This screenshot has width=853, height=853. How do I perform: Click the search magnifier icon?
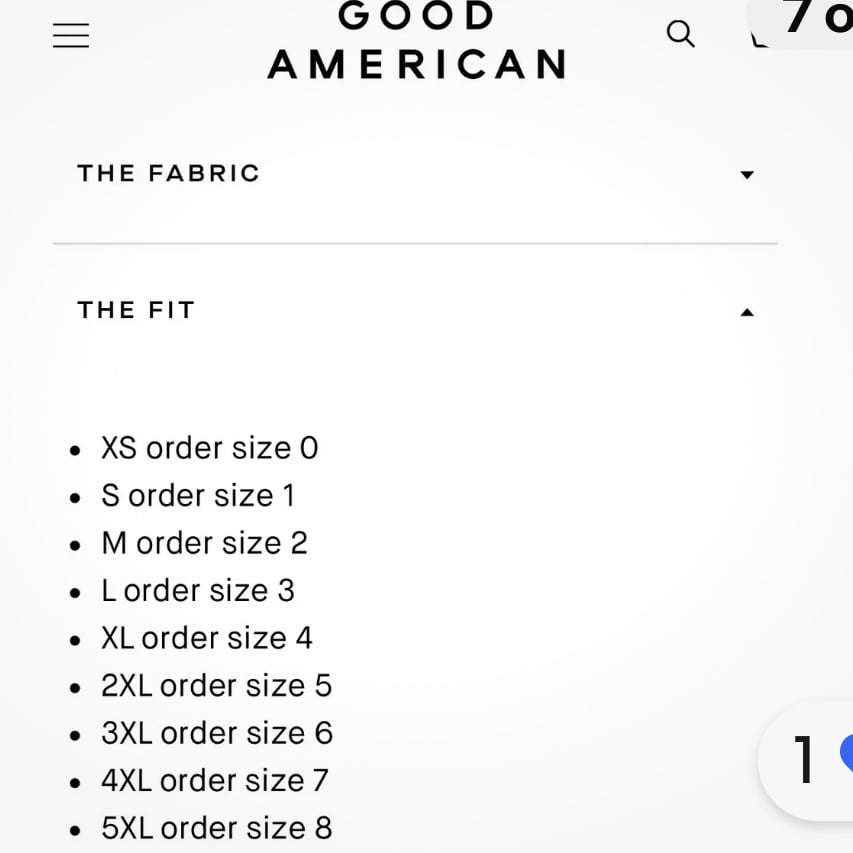pos(680,34)
